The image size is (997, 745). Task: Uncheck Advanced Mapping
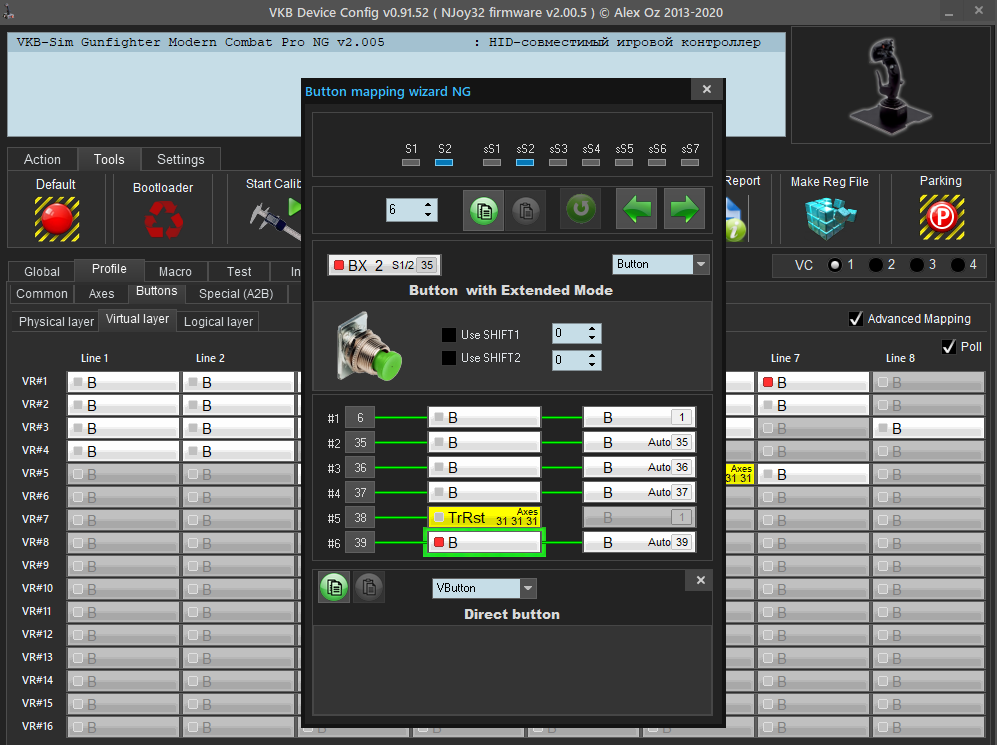(856, 318)
